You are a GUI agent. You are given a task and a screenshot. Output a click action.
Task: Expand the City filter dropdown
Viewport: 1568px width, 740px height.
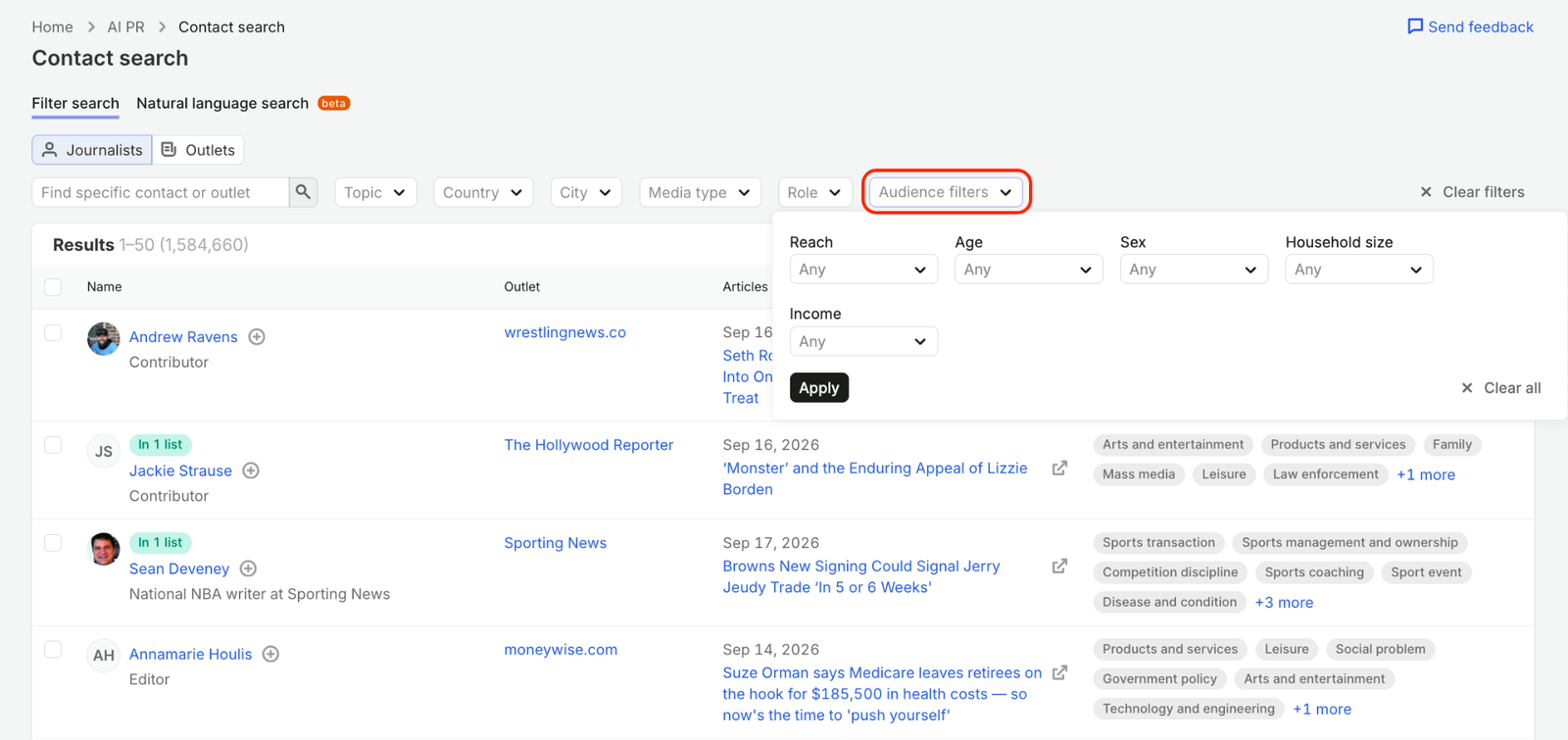[586, 192]
